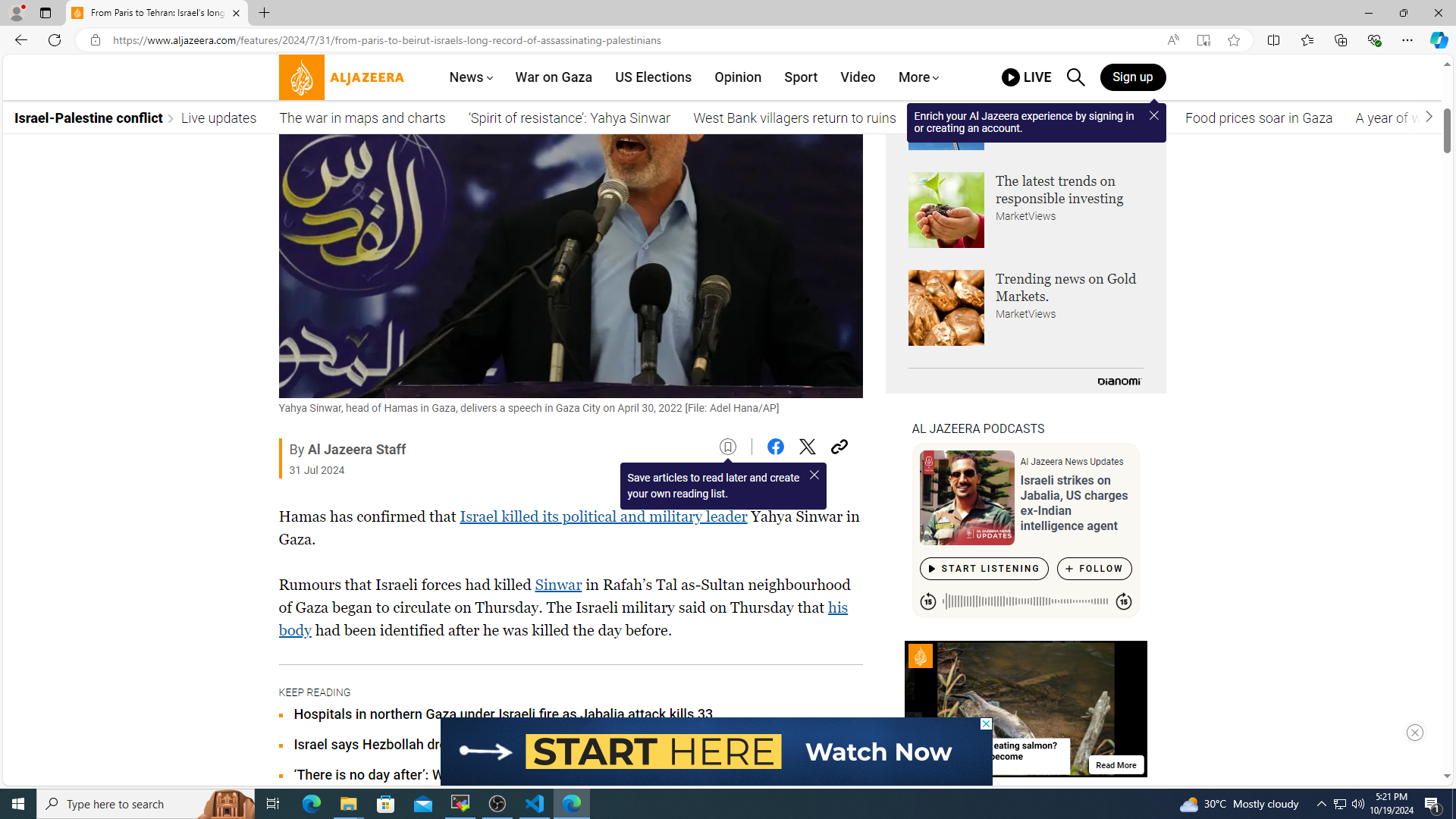Open File Explorer from taskbar
This screenshot has width=1456, height=819.
348,804
